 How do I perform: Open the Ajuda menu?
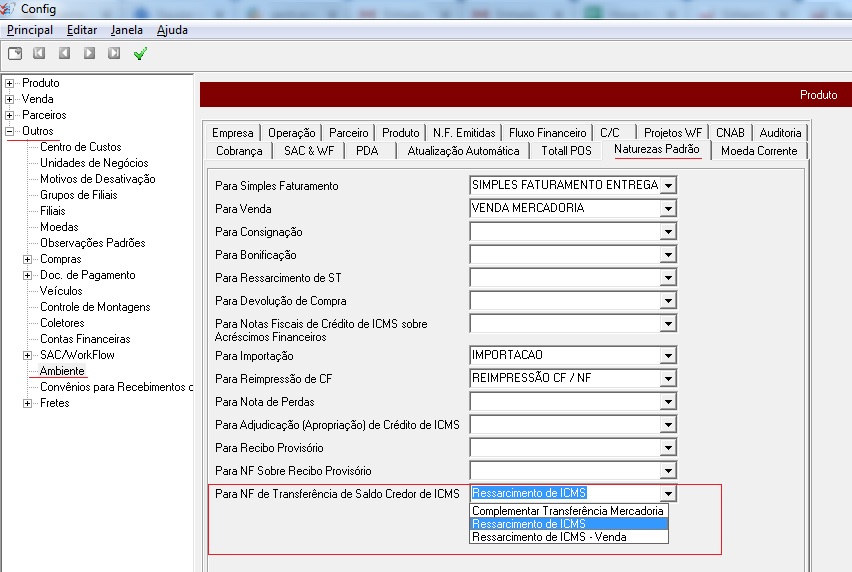click(172, 30)
